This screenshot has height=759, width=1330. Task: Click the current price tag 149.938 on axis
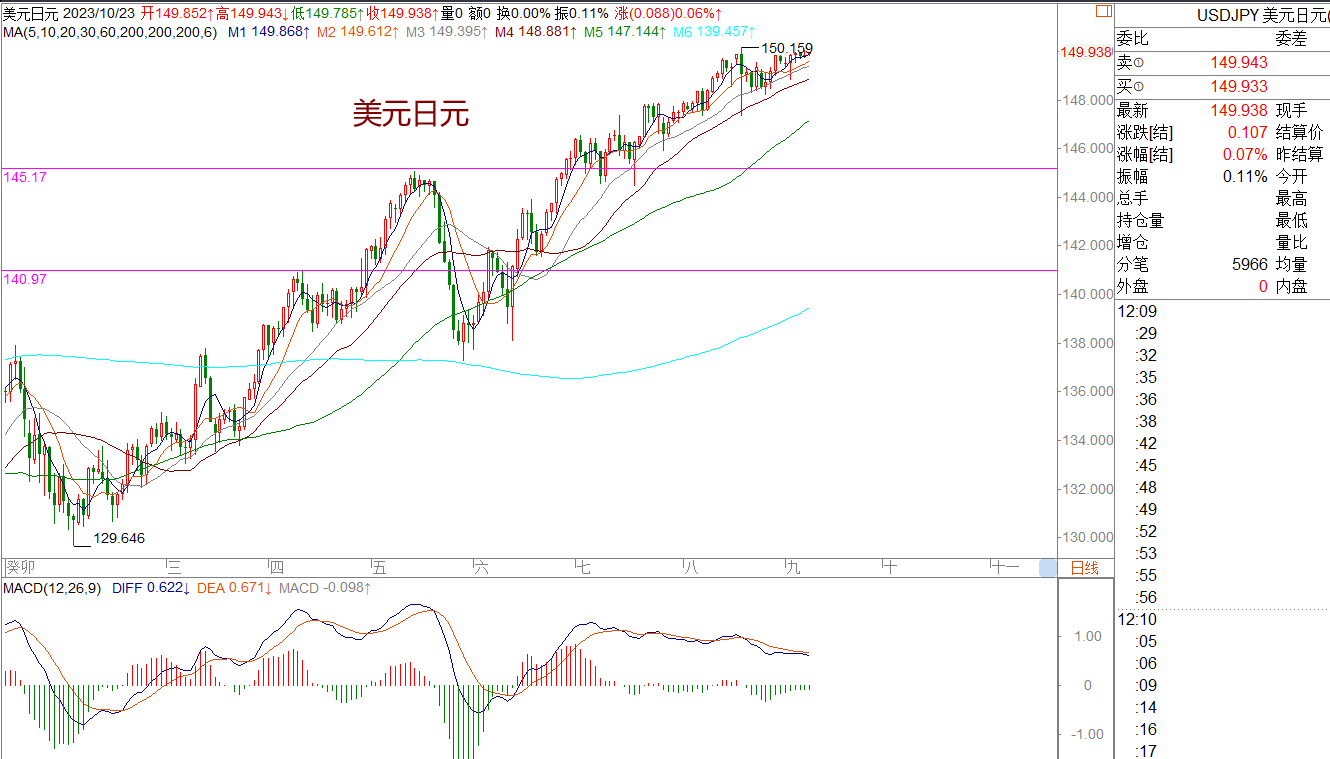coord(1087,53)
